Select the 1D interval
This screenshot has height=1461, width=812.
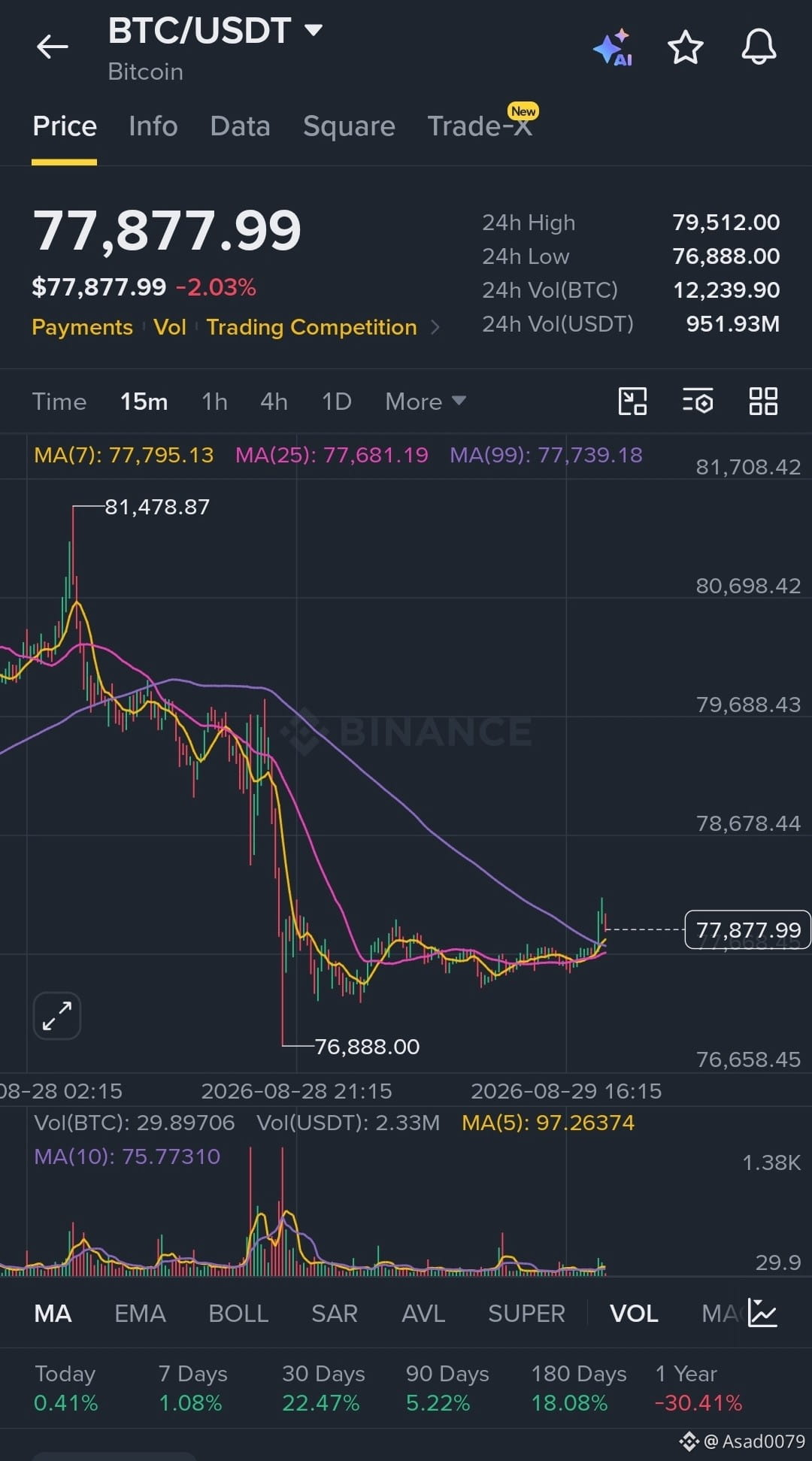(337, 402)
